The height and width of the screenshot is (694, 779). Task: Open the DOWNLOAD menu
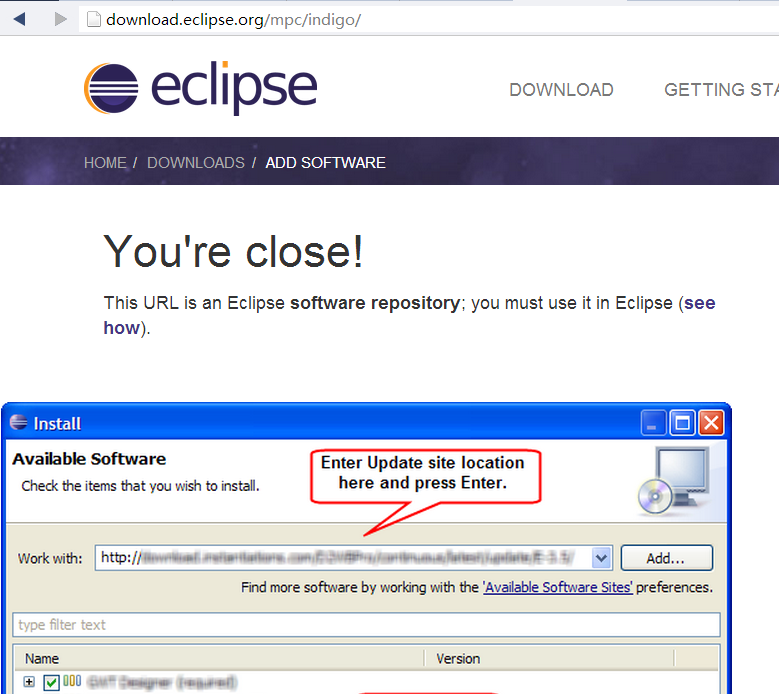pos(561,90)
